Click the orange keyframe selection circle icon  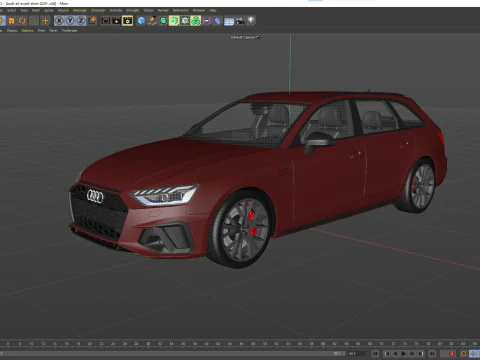click(x=464, y=353)
